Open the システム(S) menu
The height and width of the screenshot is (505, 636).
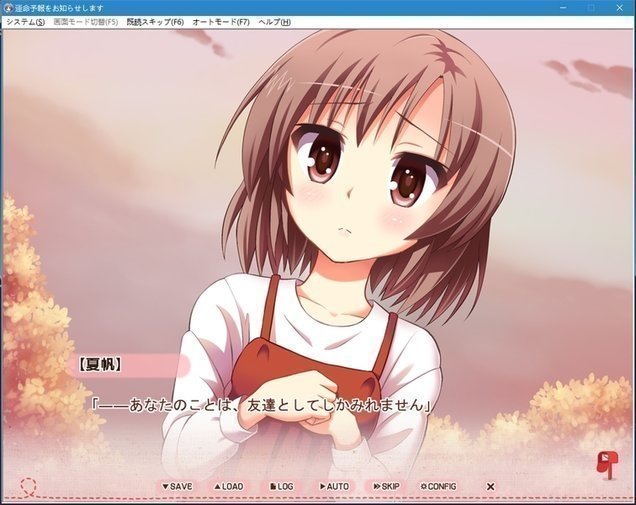(x=25, y=22)
